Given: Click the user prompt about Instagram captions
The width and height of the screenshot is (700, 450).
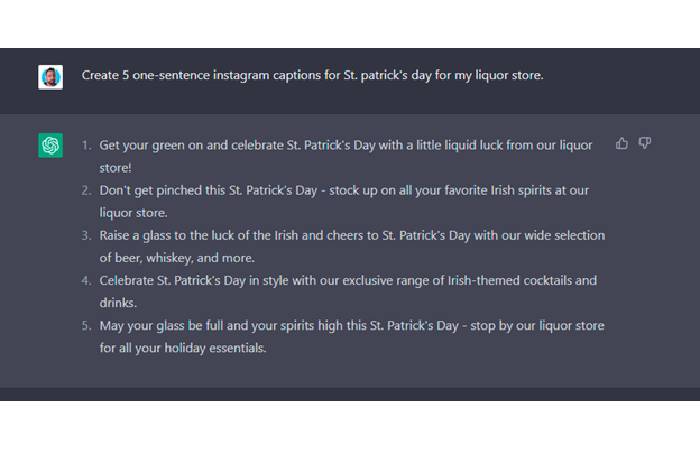Looking at the screenshot, I should 312,75.
